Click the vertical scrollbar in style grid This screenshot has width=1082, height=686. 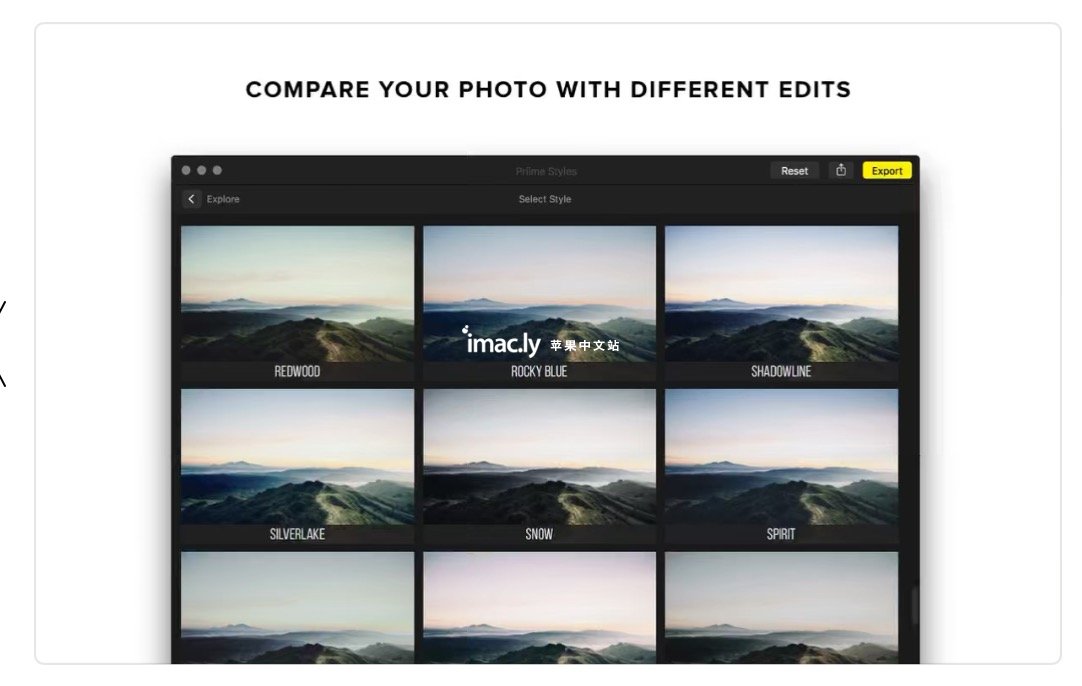(915, 606)
